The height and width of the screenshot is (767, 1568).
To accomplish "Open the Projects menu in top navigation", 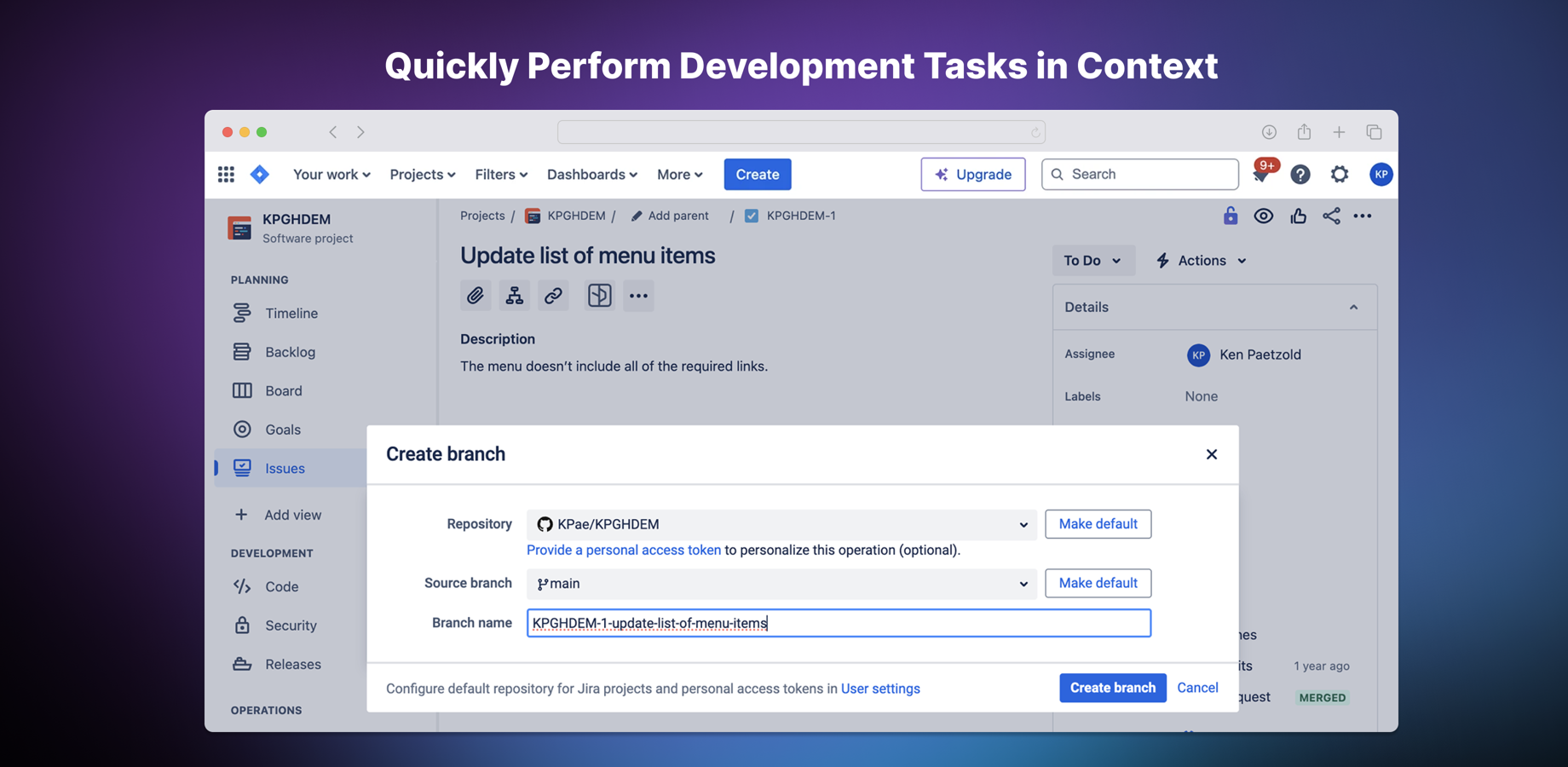I will click(422, 175).
